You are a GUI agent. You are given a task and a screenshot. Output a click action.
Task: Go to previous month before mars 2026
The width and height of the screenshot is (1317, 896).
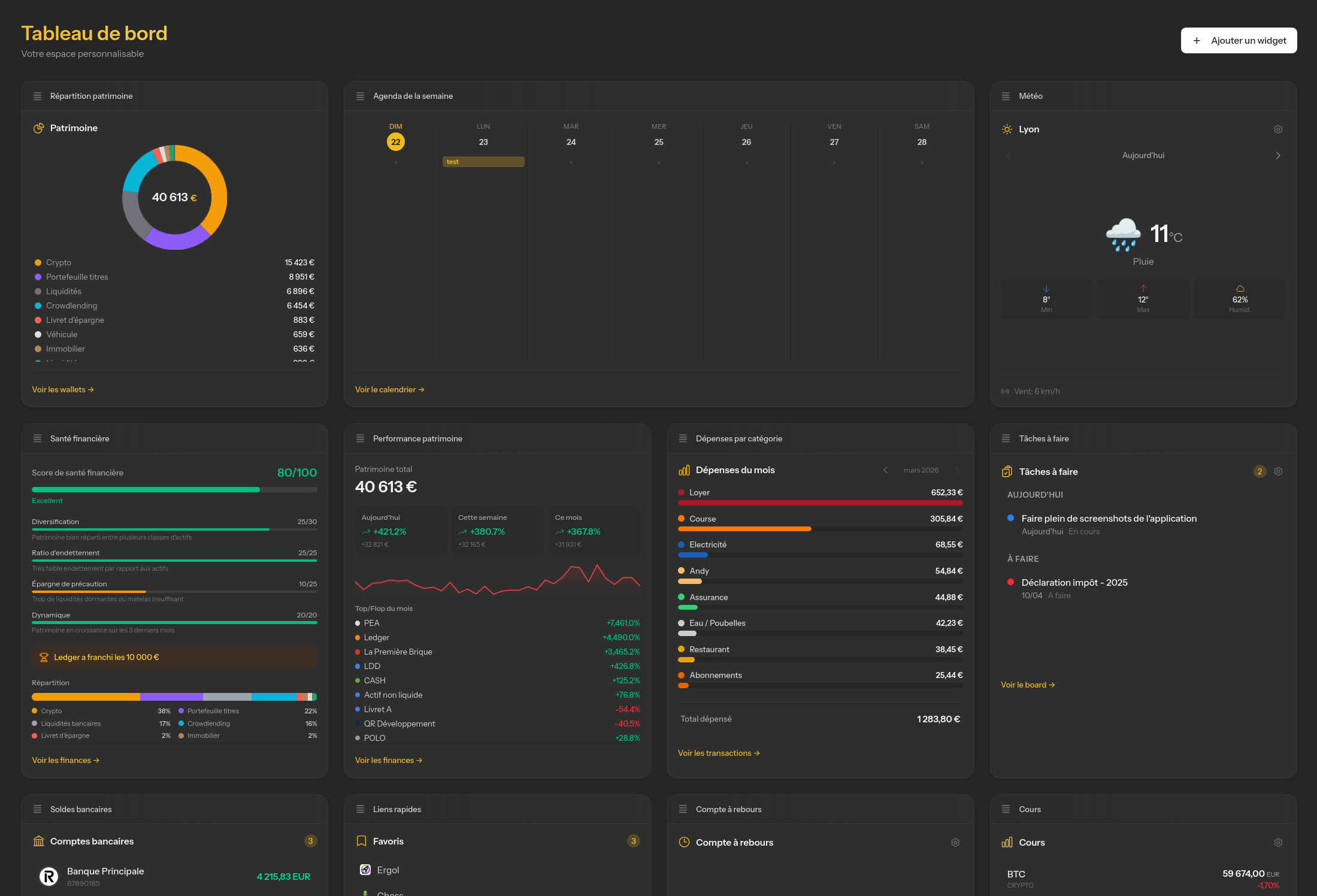point(886,470)
